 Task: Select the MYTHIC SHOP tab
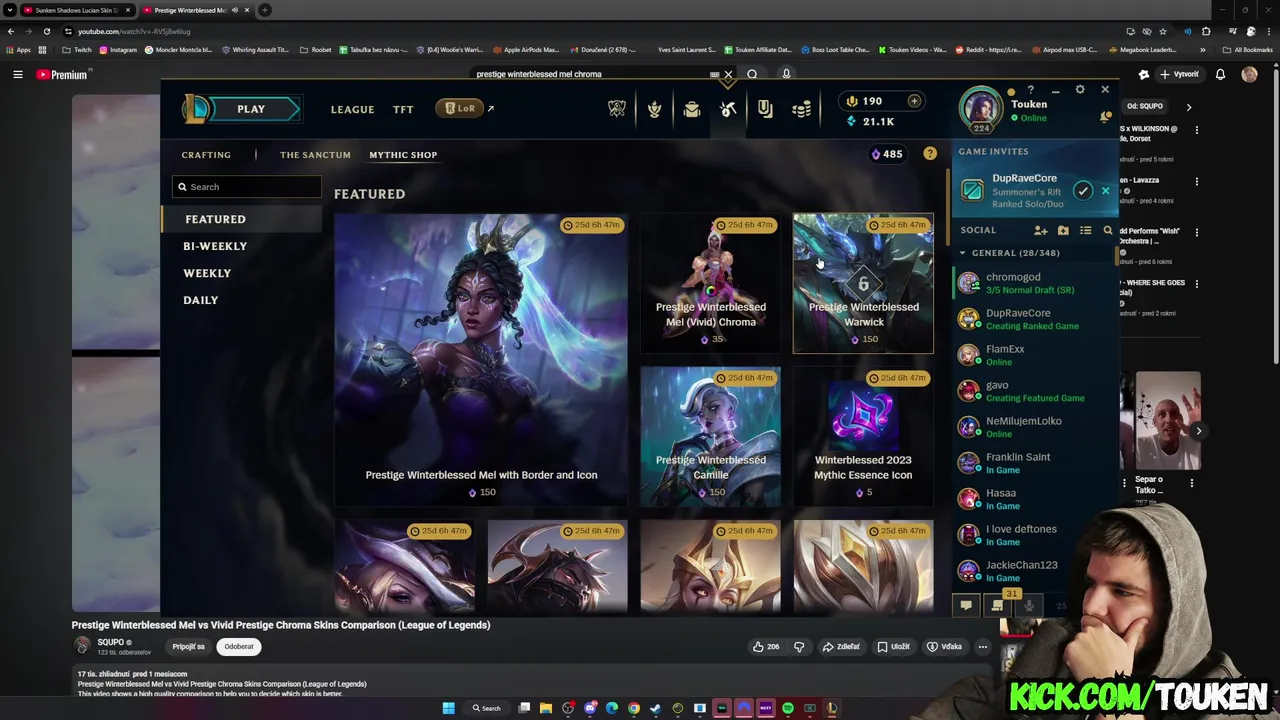[x=403, y=155]
